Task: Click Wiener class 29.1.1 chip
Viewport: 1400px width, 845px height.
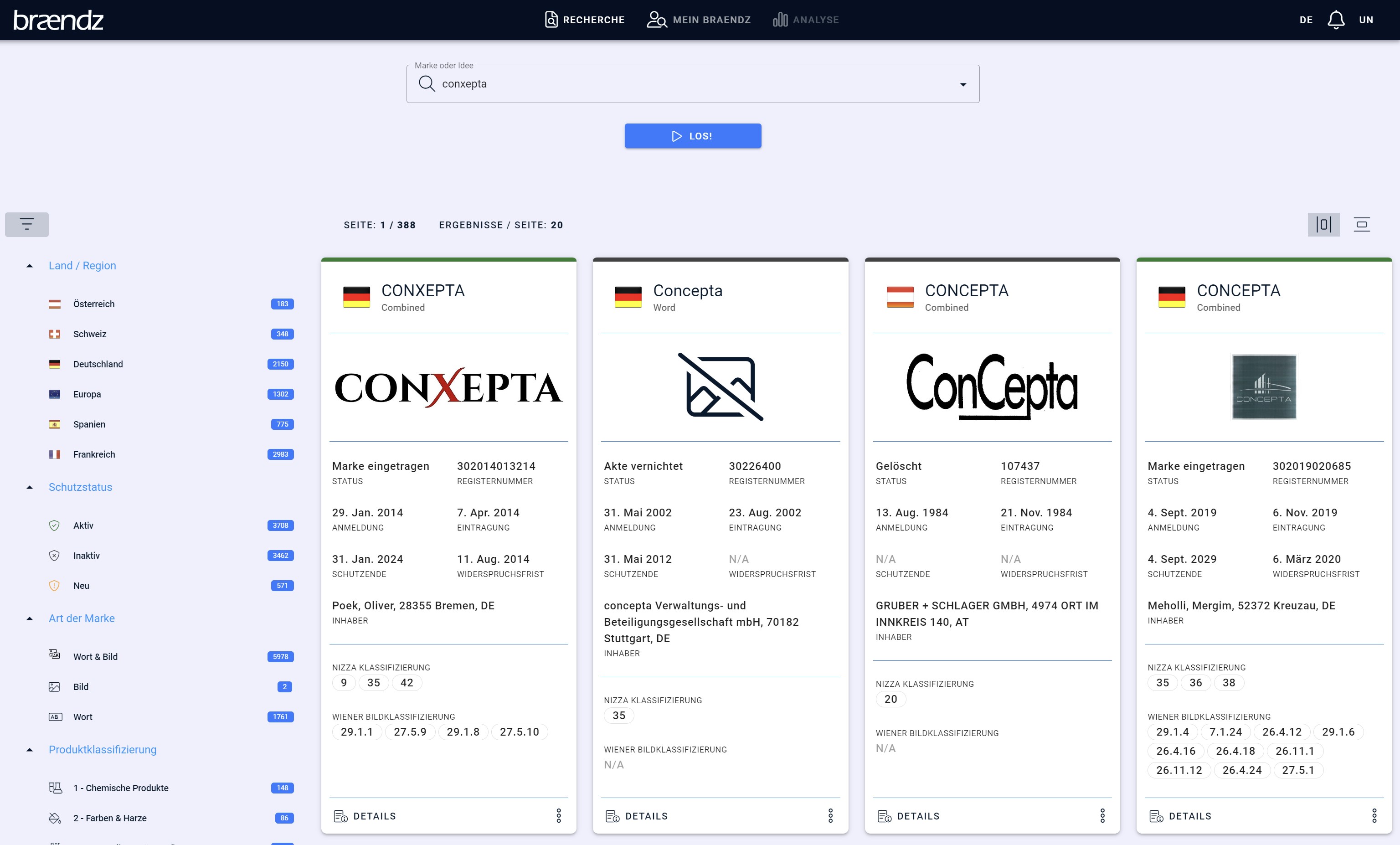Action: click(x=357, y=732)
